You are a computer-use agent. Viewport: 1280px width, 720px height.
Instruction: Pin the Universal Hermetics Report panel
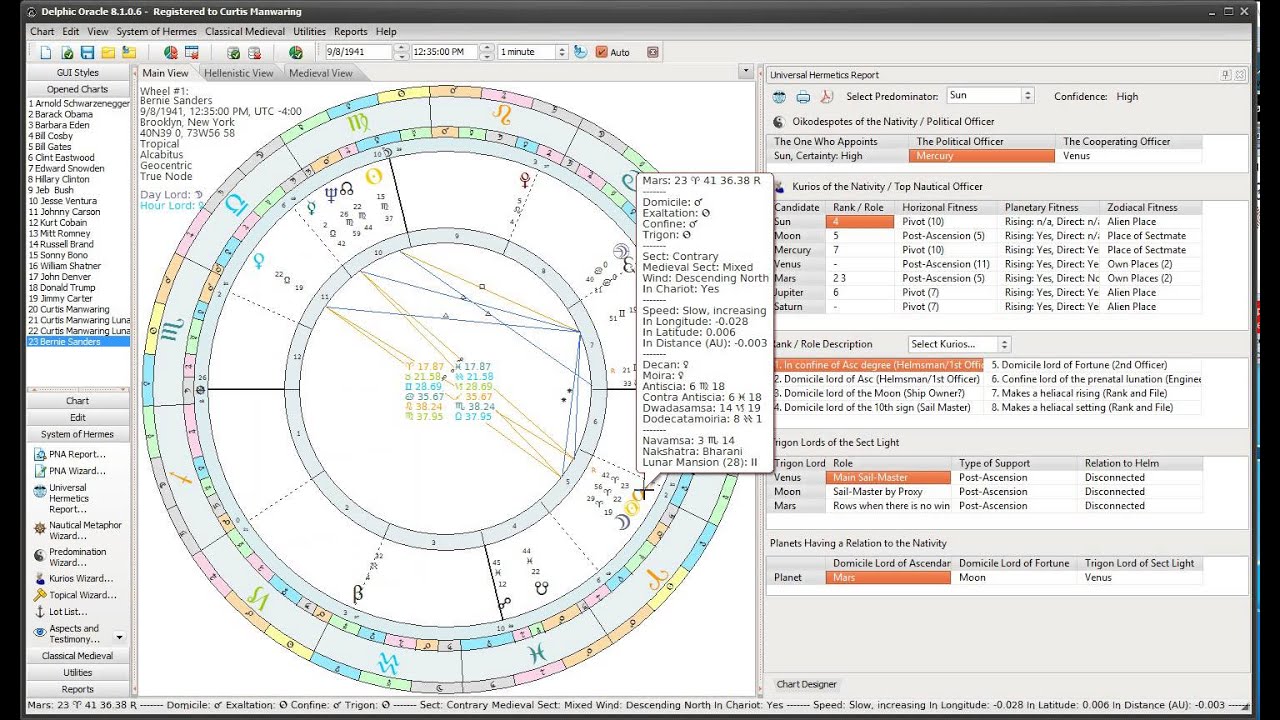click(x=1226, y=75)
